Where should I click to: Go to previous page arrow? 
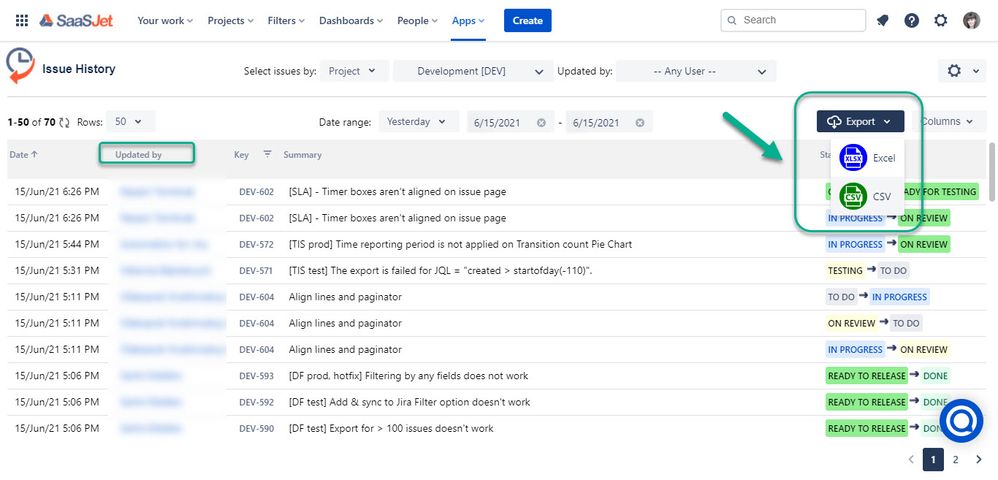(x=911, y=459)
